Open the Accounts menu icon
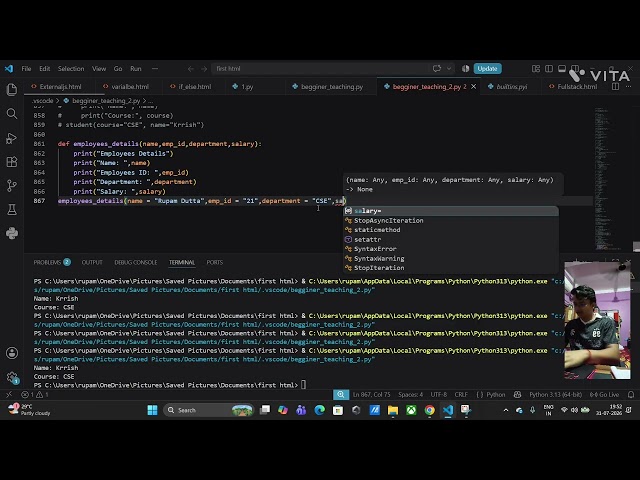Screen dimensions: 640x480 (12, 353)
